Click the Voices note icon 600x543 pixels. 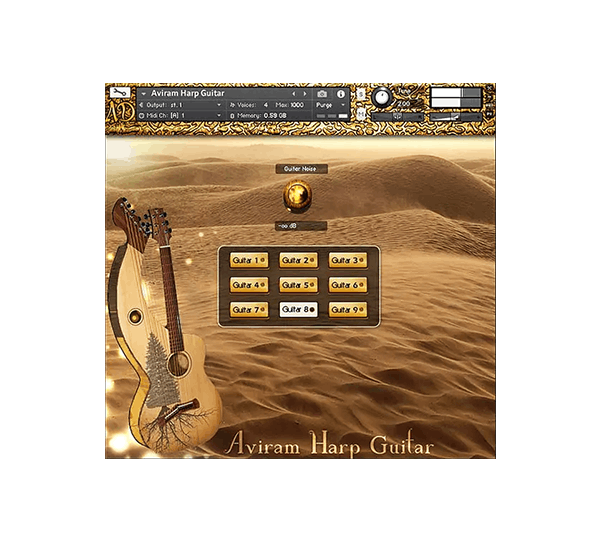pos(232,105)
